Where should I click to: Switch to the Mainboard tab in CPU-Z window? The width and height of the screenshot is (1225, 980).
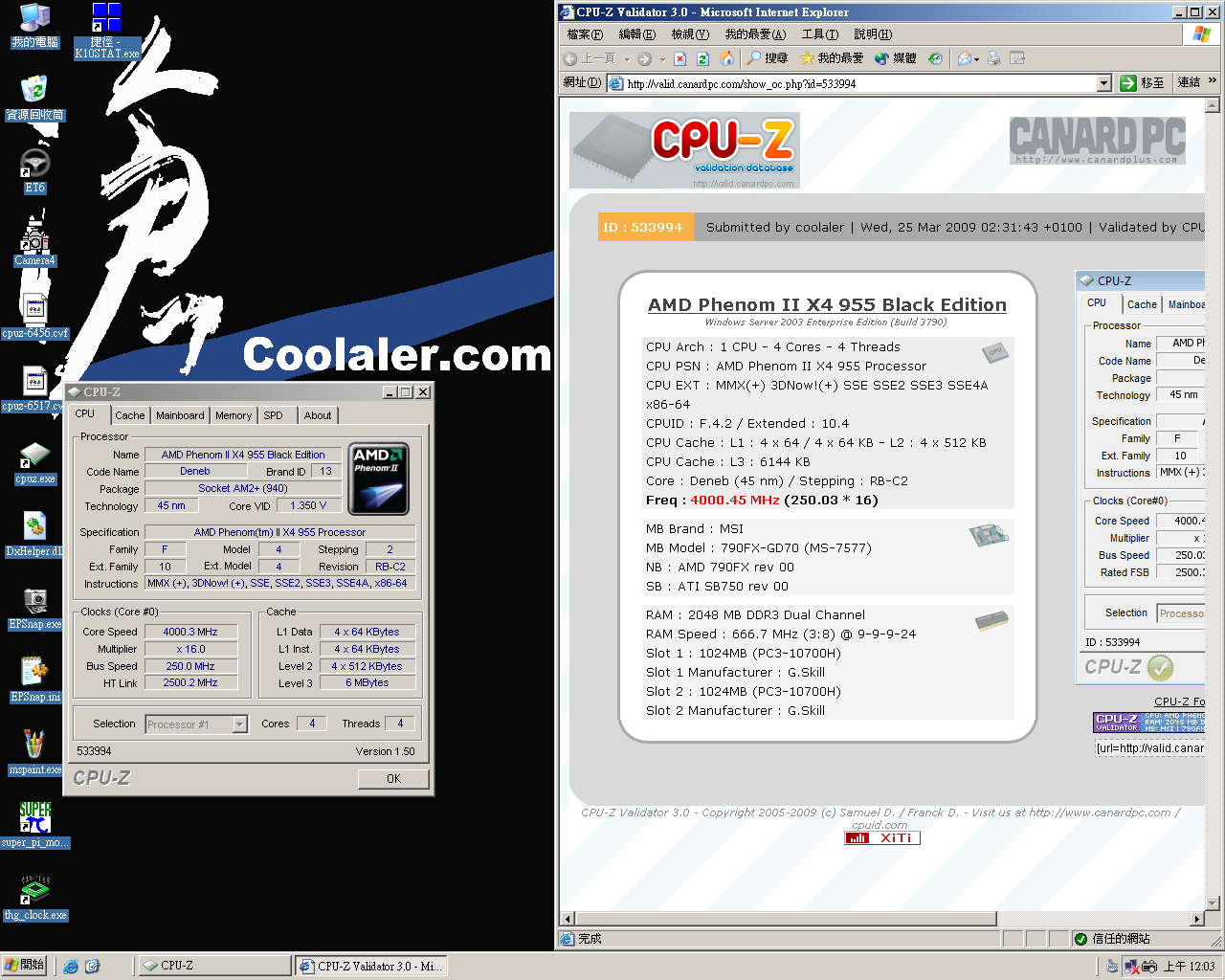pos(180,415)
